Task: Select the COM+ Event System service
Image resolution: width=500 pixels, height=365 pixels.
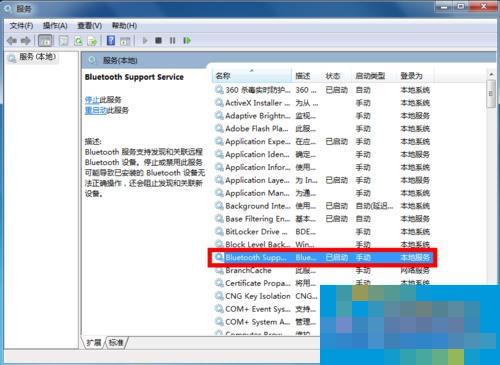Action: tap(267, 309)
